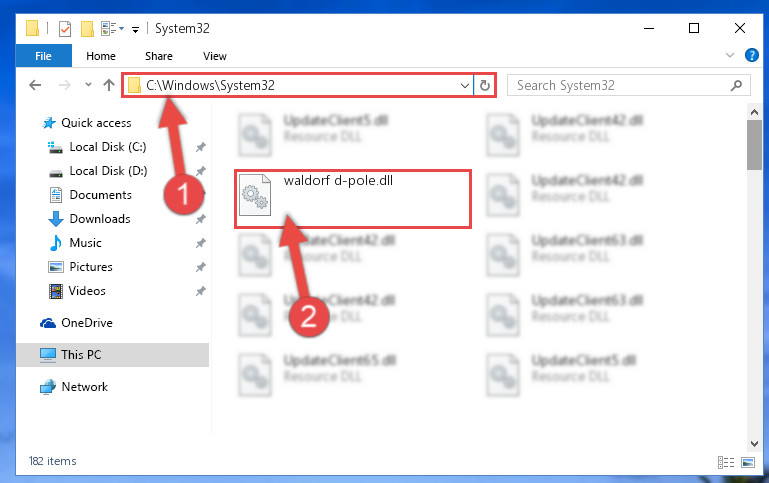The height and width of the screenshot is (483, 769).
Task: Unpin Local Disk (C:) from Quick access
Action: tap(201, 147)
